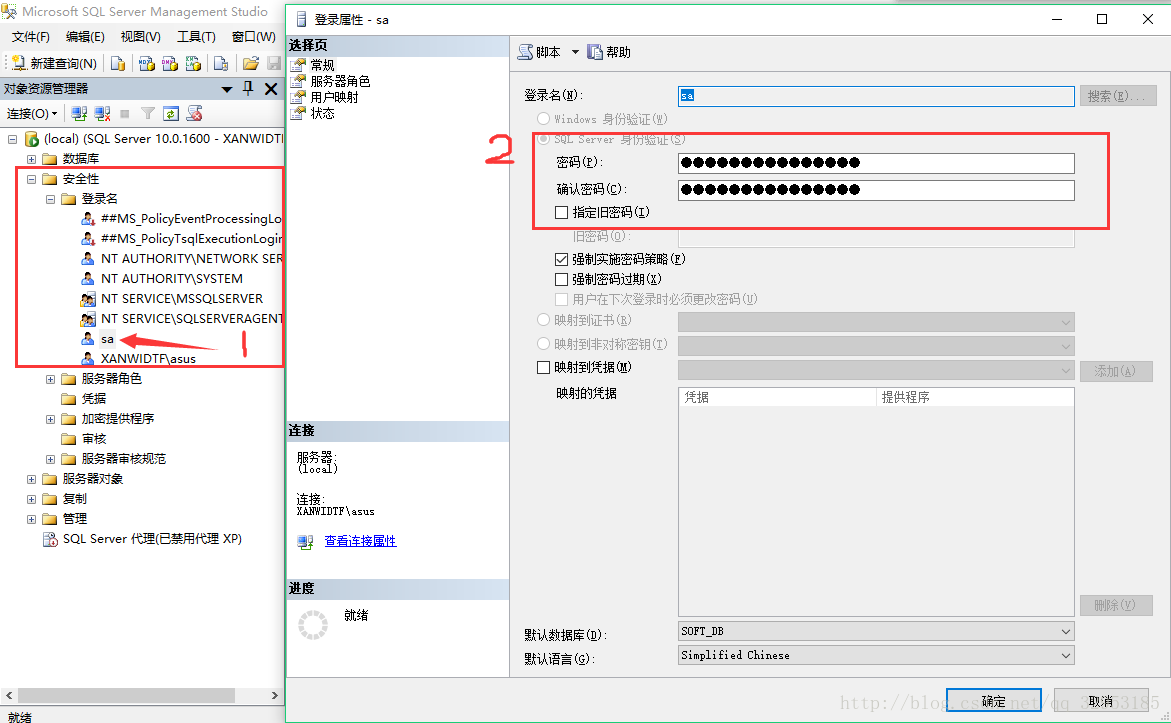This screenshot has height=723, width=1171.
Task: Select the SQL Server 代理 node
Action: tap(152, 539)
